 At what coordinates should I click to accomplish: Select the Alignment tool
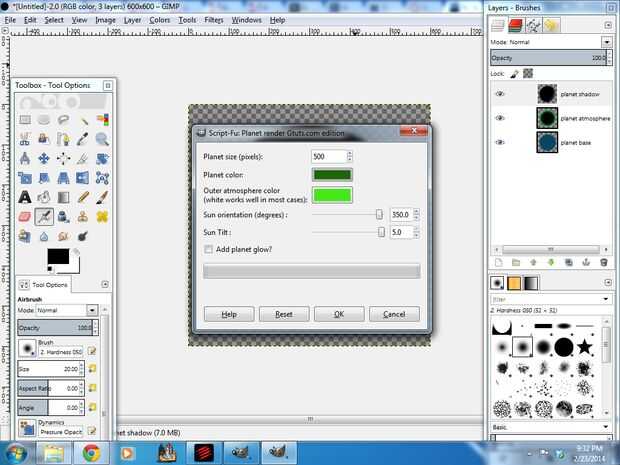click(63, 159)
